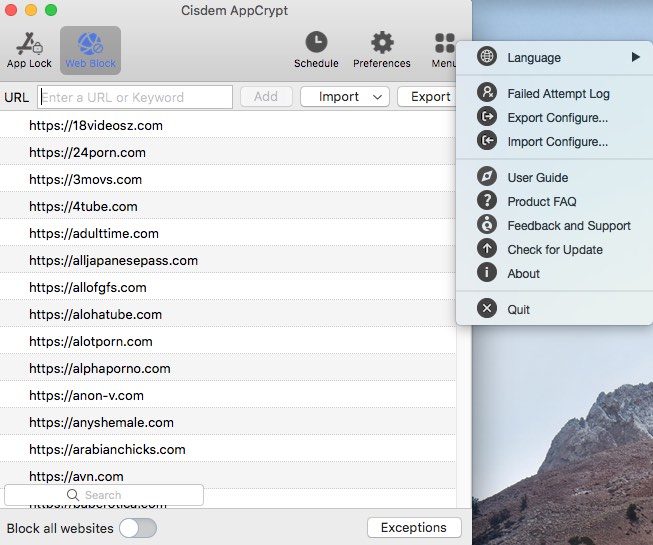
Task: Open User Guide menu entry
Action: click(538, 178)
